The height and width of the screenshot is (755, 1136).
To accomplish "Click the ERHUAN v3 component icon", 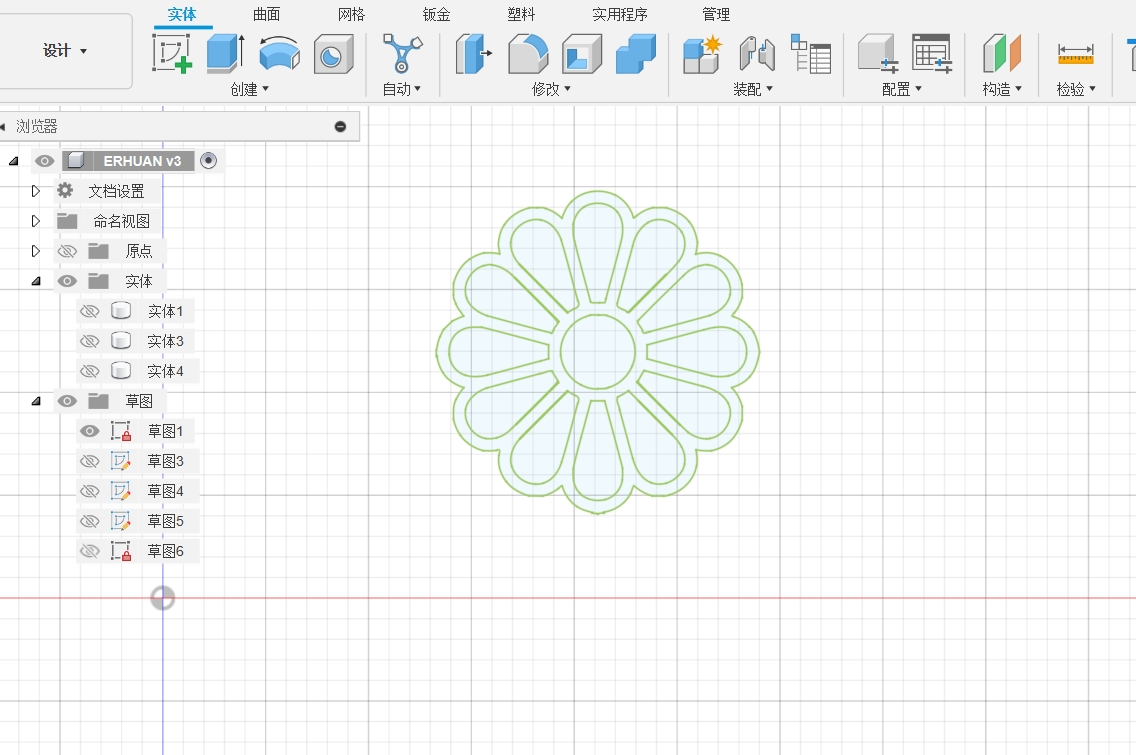I will (x=76, y=160).
